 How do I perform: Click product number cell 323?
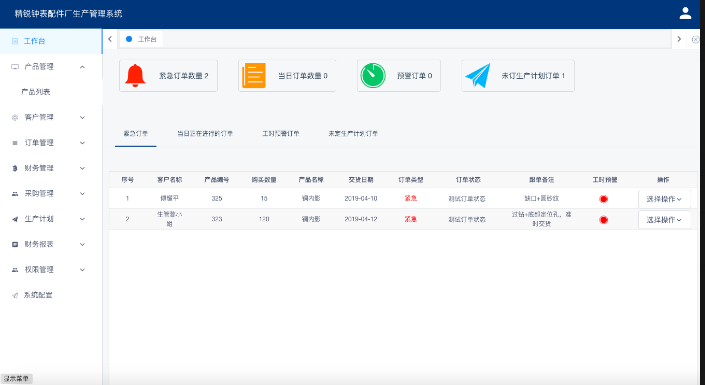217,219
